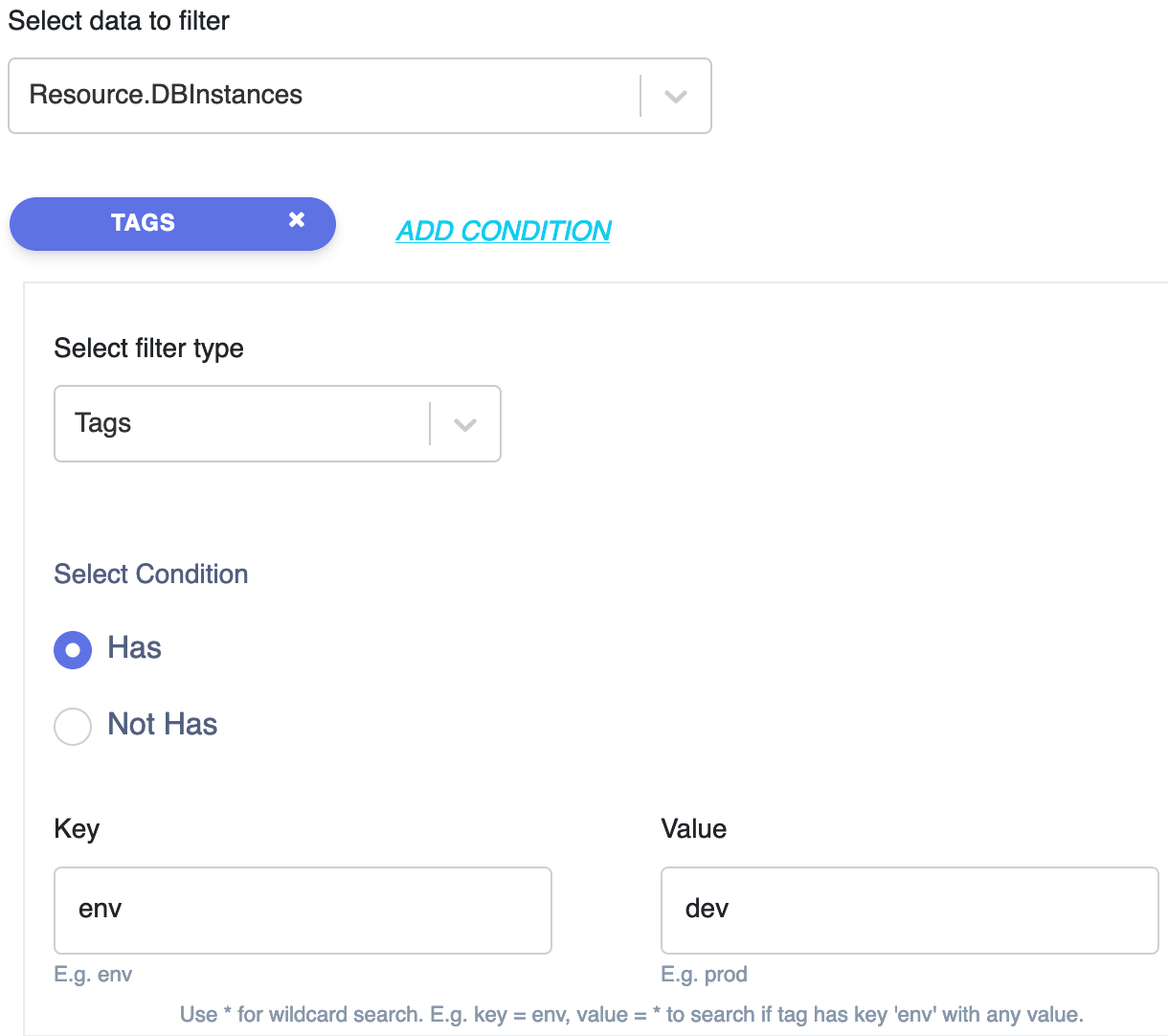Click the 'Has' option label text

tap(134, 647)
